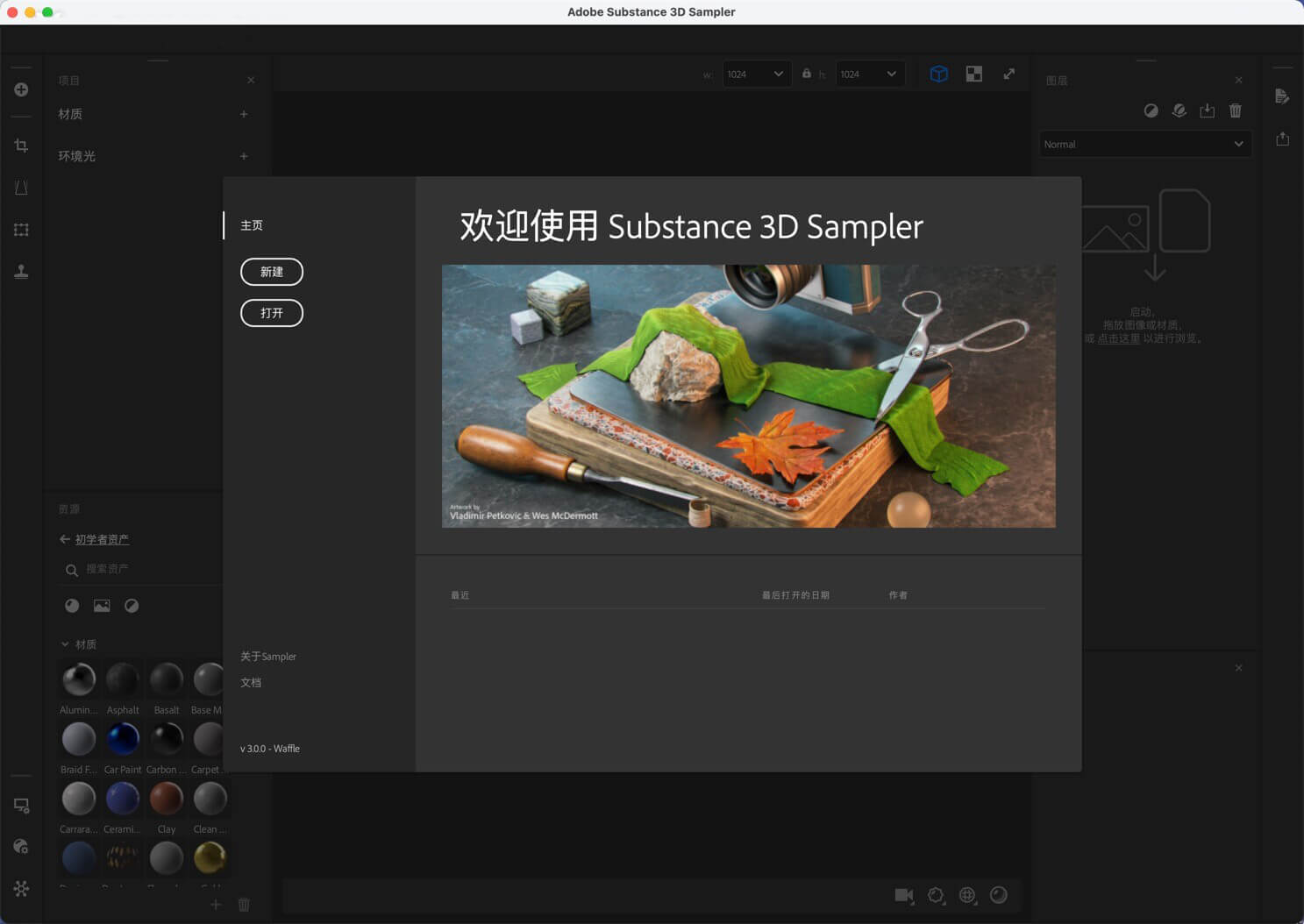Screen dimensions: 1304x924
Task: Delete layer with trash icon in layers panel
Action: 1236,110
